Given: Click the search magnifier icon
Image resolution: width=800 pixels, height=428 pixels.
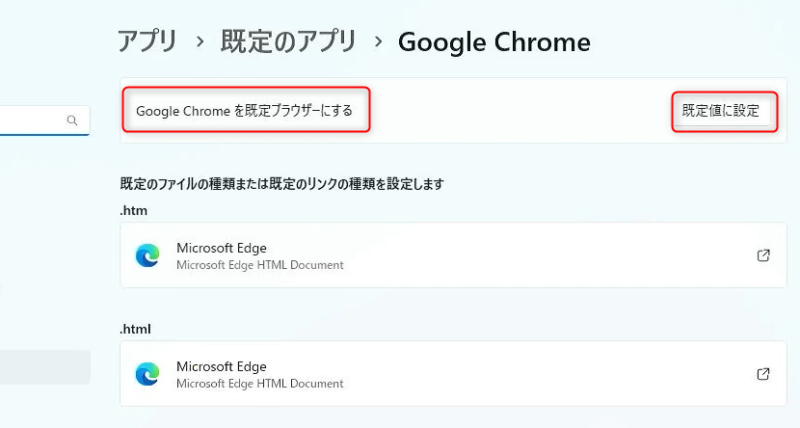Looking at the screenshot, I should point(72,120).
